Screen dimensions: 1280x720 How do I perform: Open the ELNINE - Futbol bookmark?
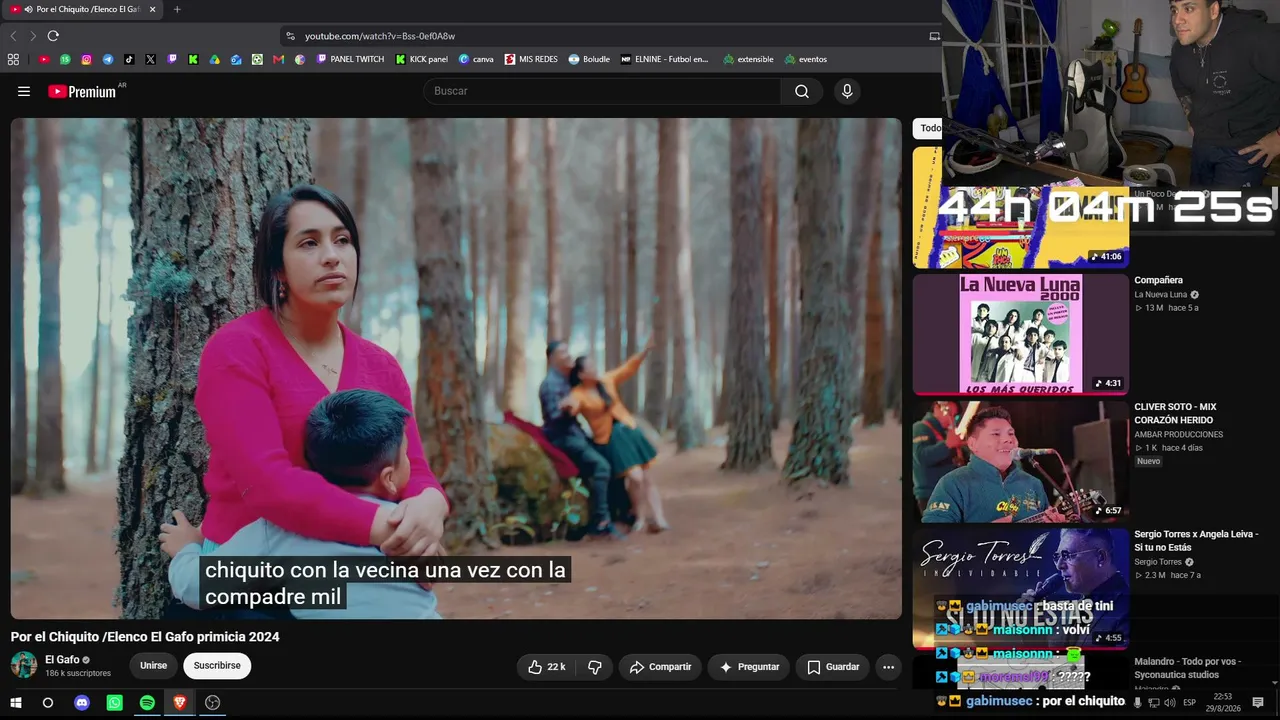coord(665,59)
